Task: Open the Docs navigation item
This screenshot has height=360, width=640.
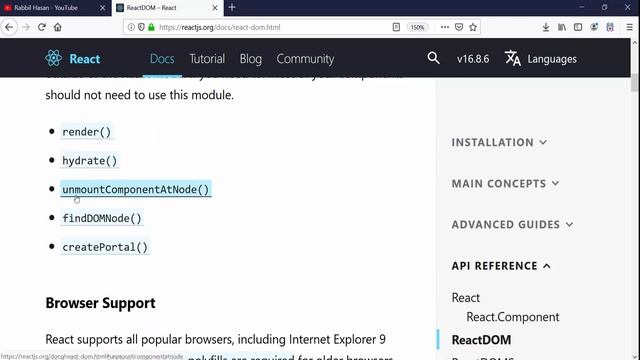Action: (162, 59)
